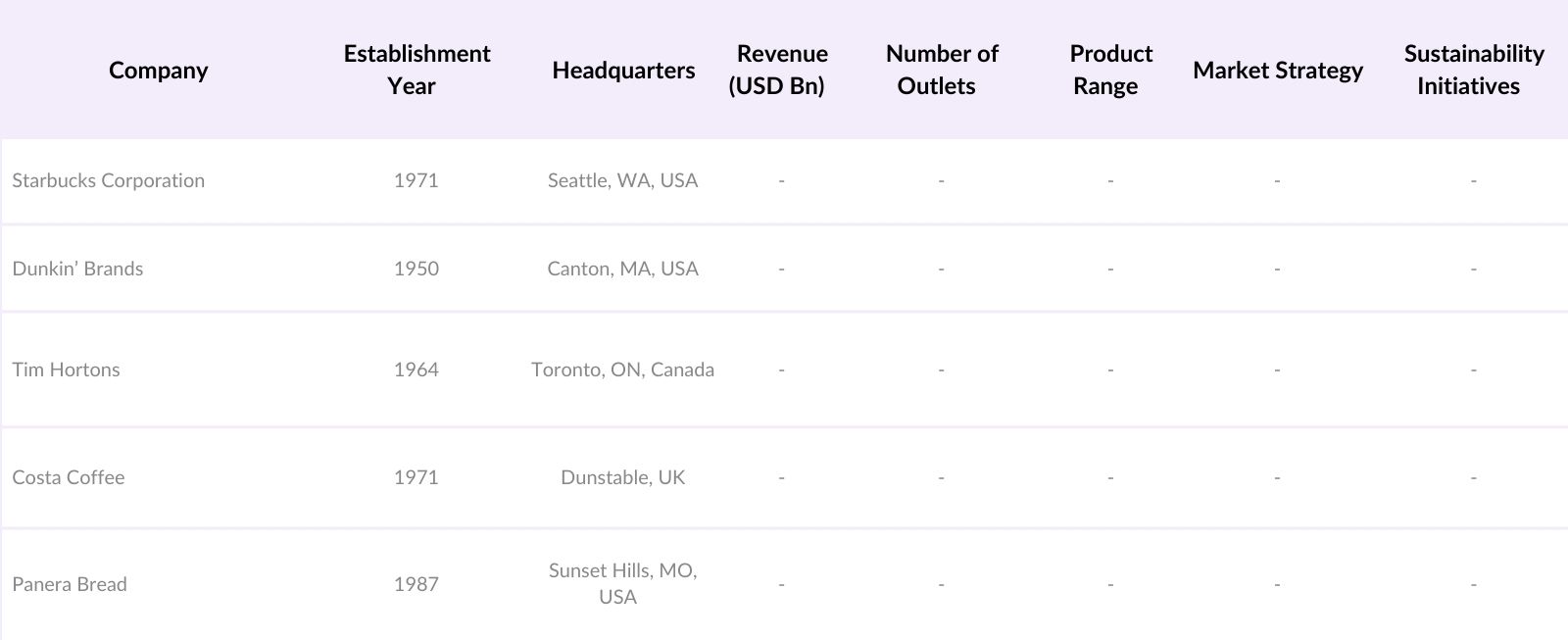Click the Starbucks Corporation company cell

[109, 180]
